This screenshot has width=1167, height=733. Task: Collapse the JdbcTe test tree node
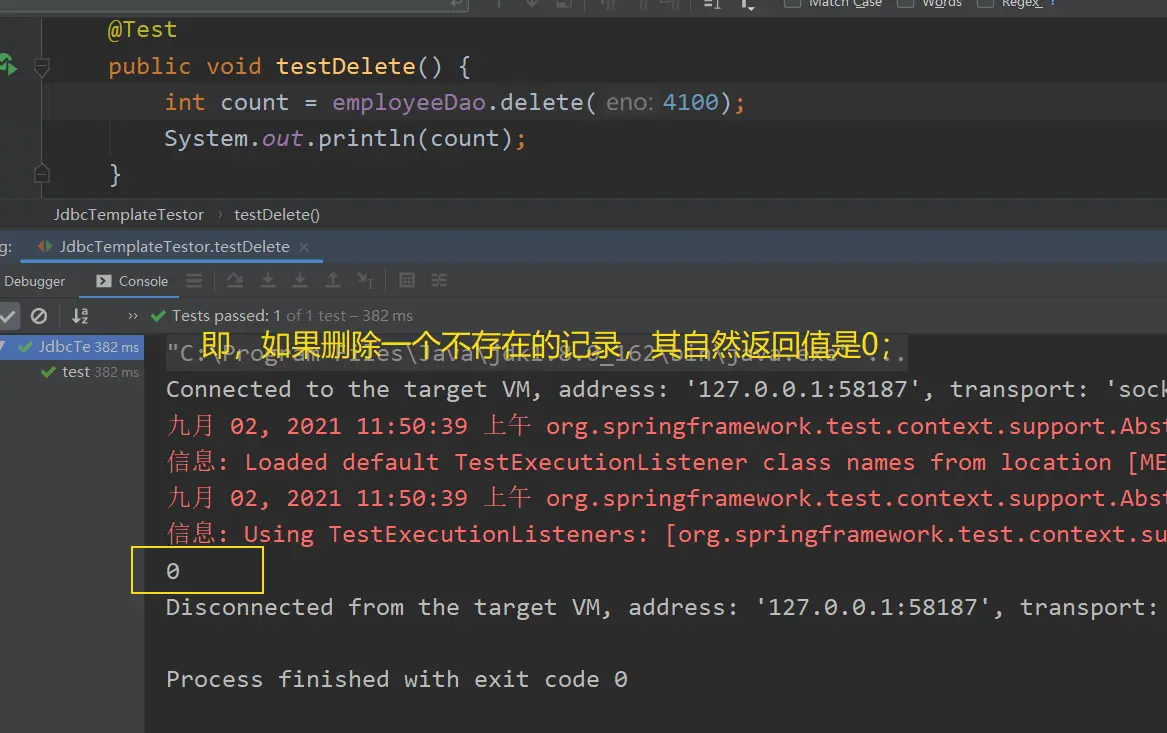[3, 347]
